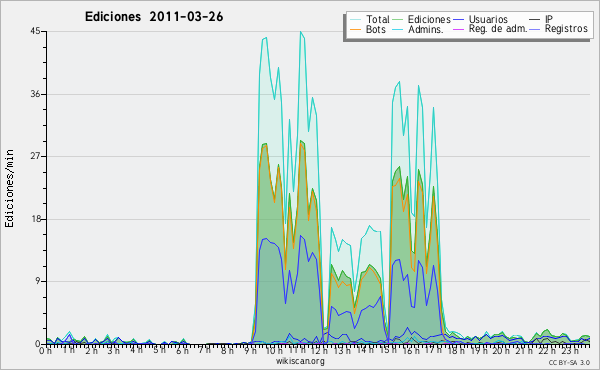Select the 'Ediciones' legend label
The height and width of the screenshot is (370, 600).
coord(429,19)
